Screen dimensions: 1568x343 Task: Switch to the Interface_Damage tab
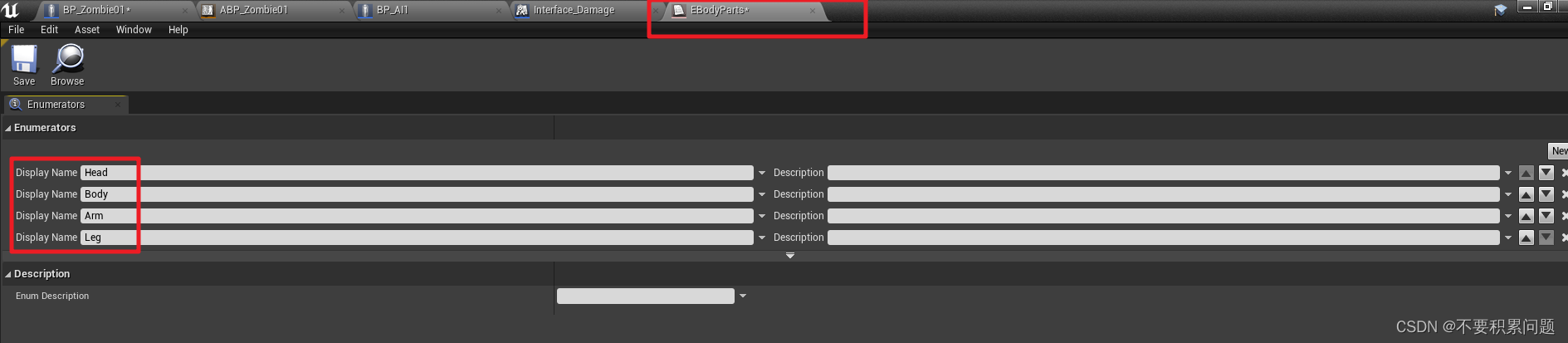point(574,10)
